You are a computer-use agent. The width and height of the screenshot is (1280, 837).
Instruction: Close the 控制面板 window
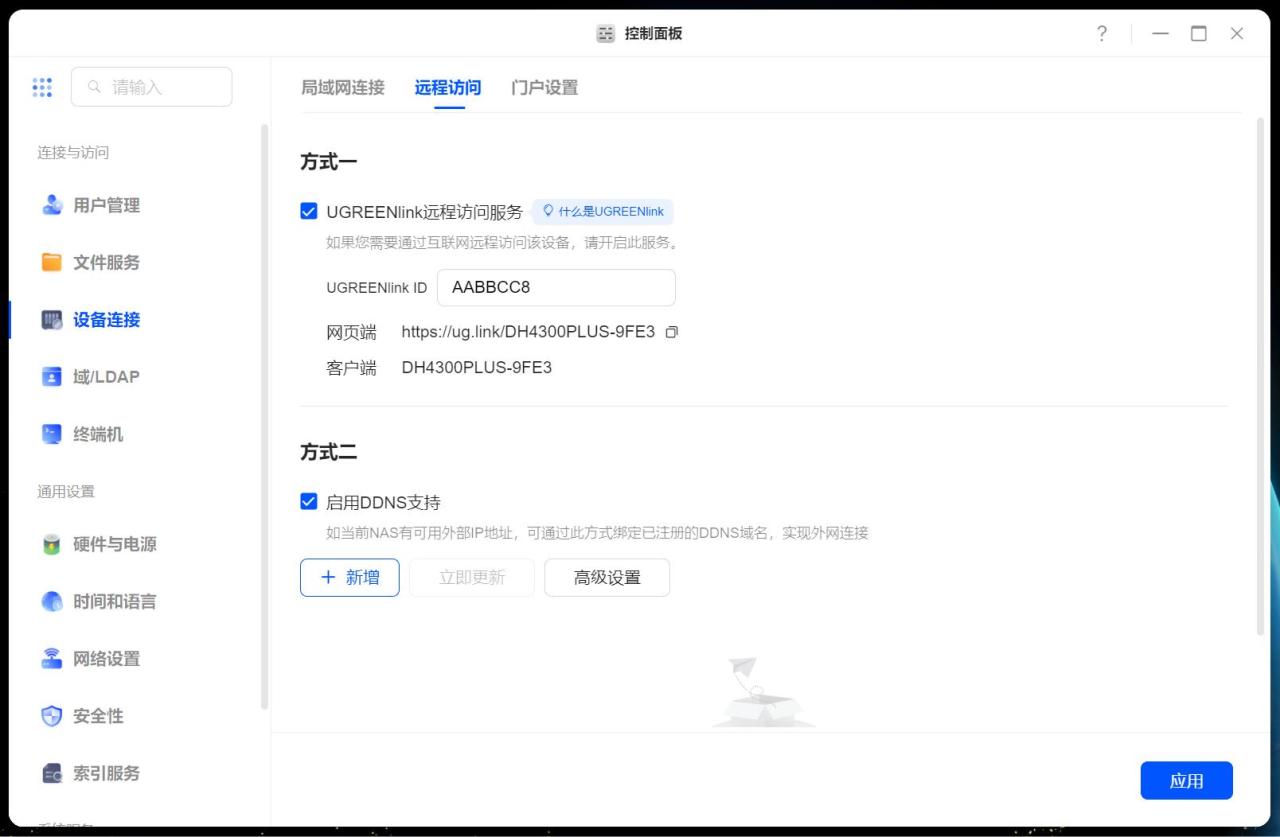tap(1237, 33)
